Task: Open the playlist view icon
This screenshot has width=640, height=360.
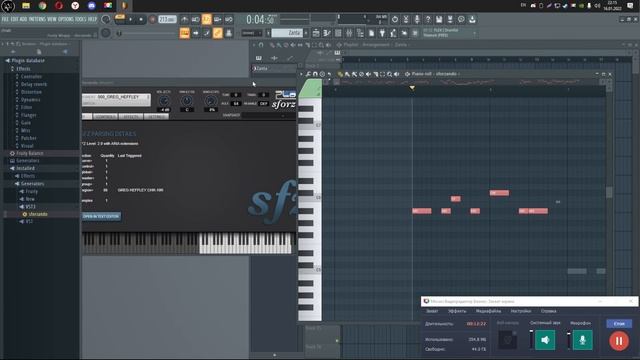Action: 316,33
